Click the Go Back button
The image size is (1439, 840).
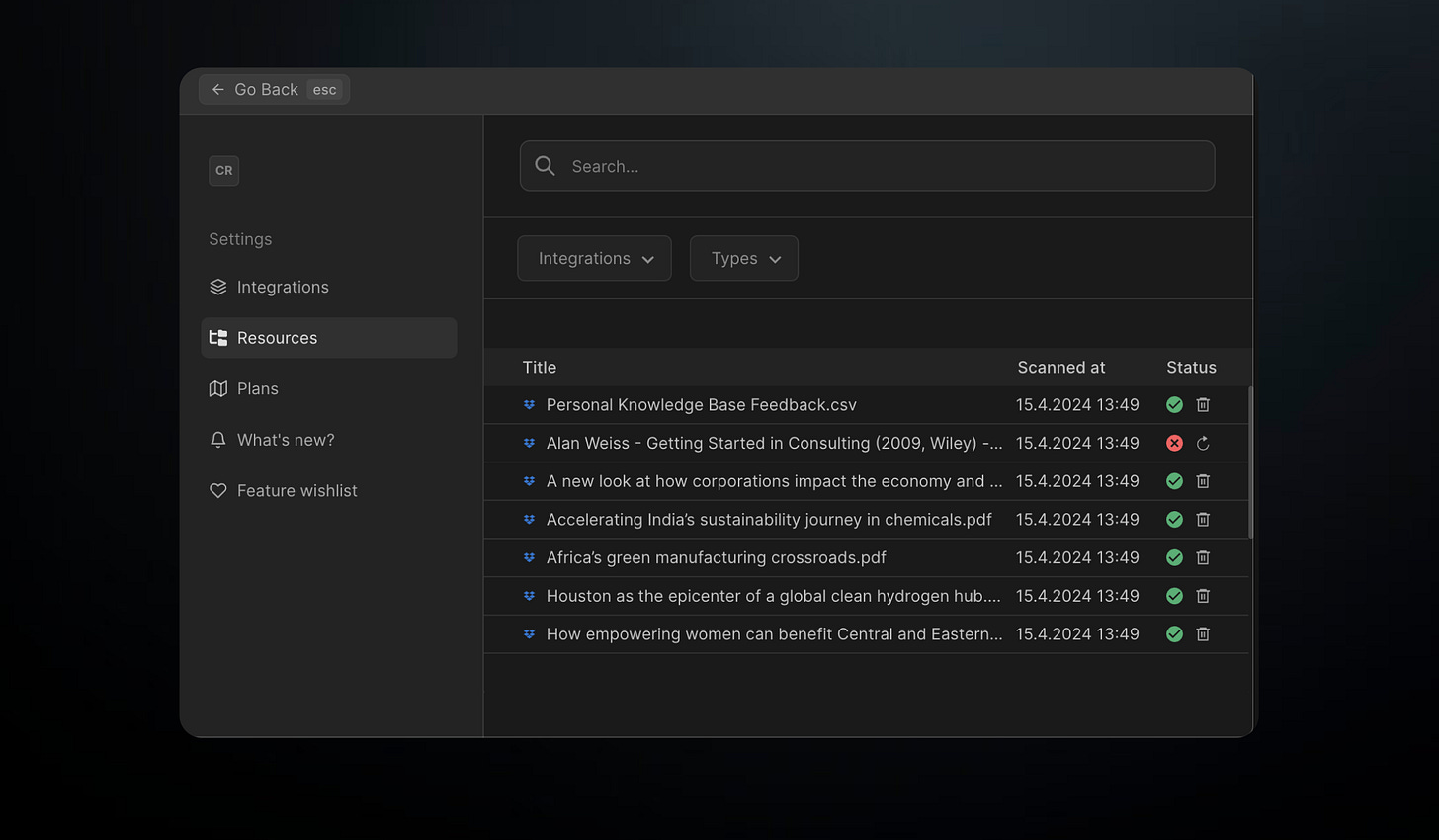(x=274, y=89)
